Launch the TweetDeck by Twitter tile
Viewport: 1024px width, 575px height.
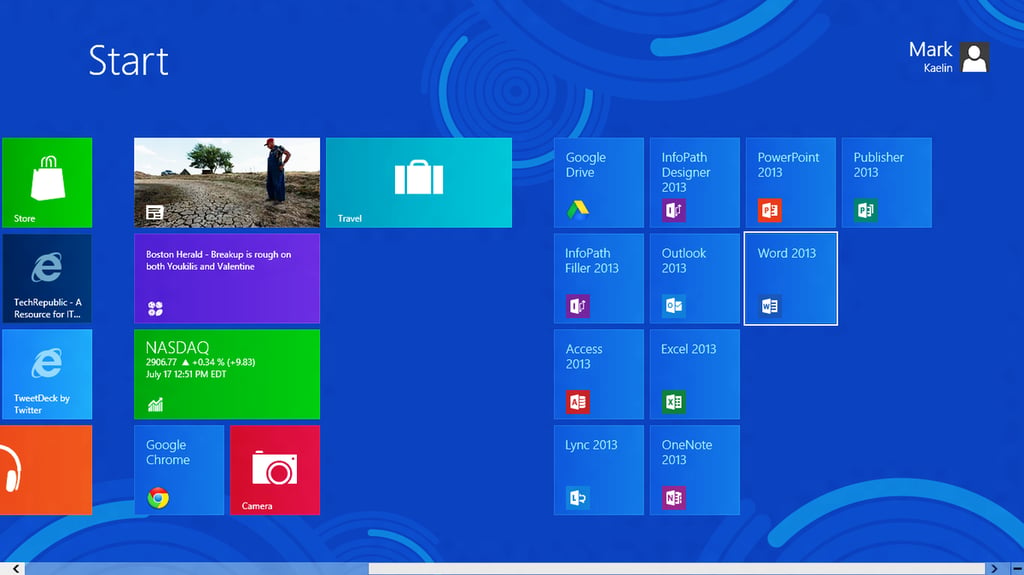[x=47, y=374]
